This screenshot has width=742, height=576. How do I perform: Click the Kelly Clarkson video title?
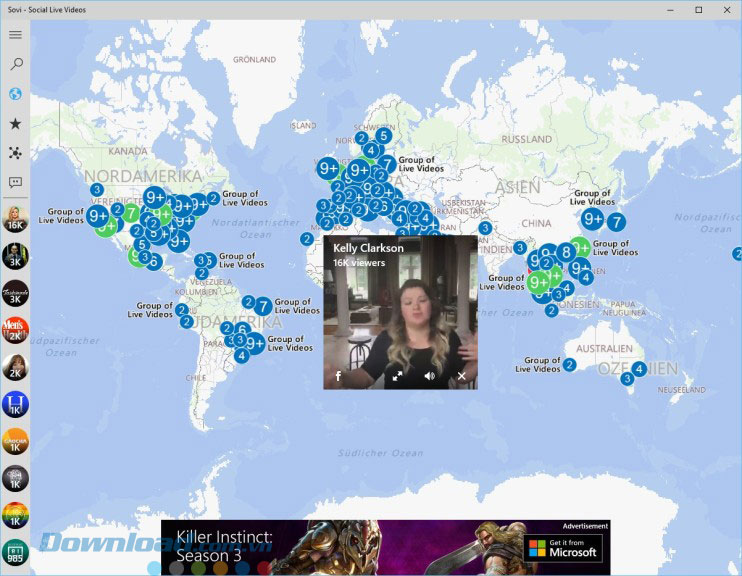[x=368, y=248]
